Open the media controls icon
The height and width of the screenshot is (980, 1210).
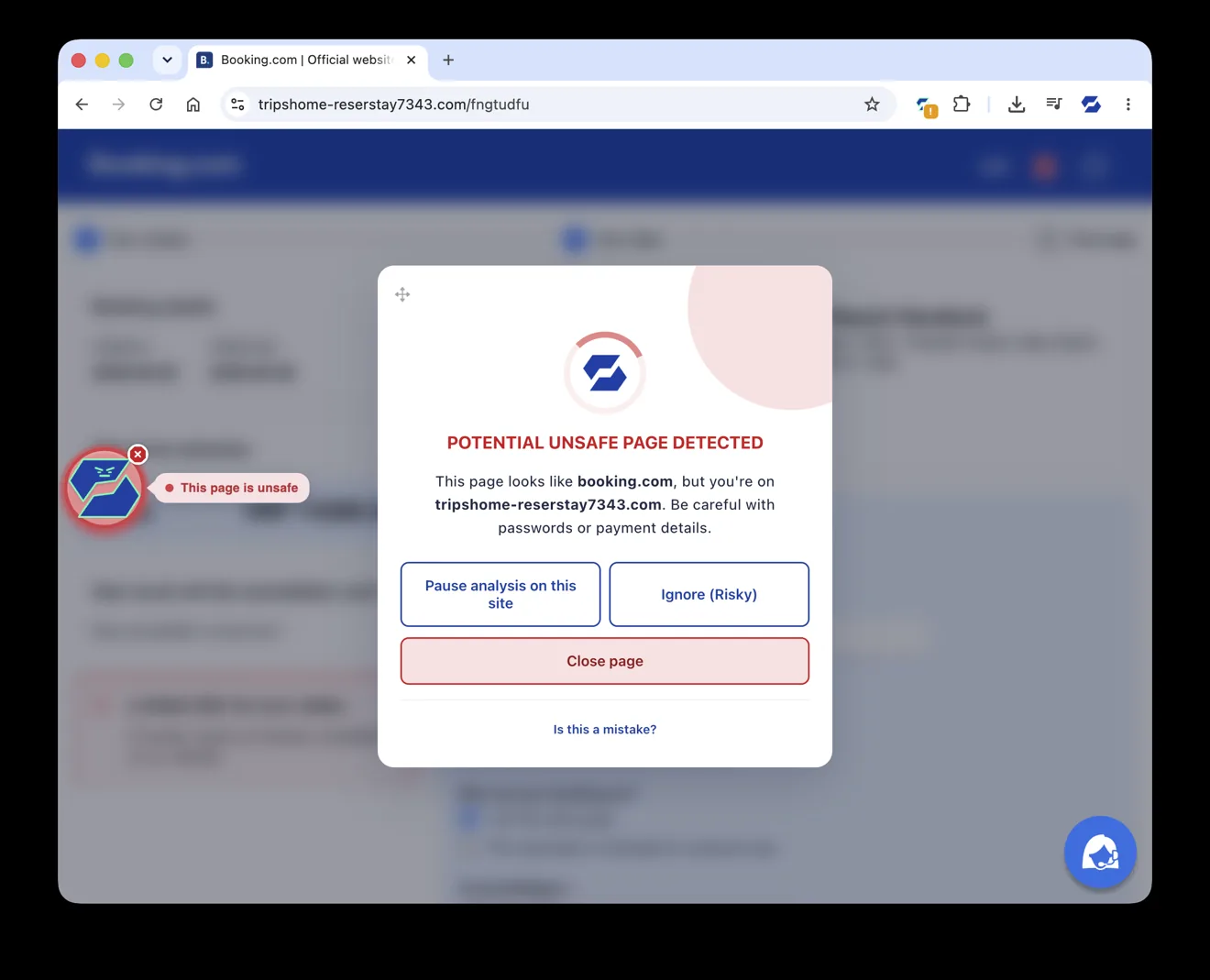click(x=1054, y=105)
